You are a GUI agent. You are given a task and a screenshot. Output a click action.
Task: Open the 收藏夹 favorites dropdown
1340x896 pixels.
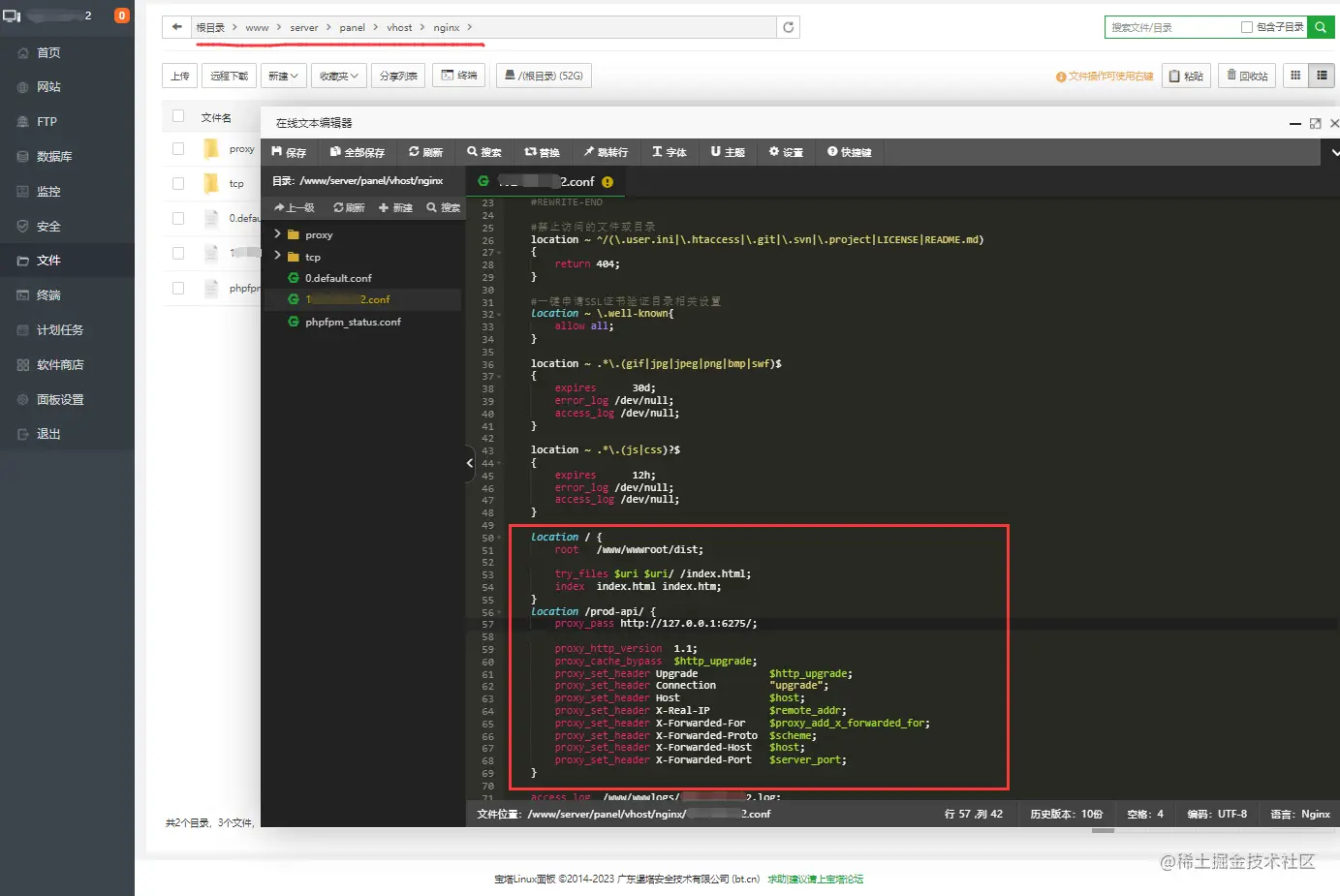click(x=339, y=76)
